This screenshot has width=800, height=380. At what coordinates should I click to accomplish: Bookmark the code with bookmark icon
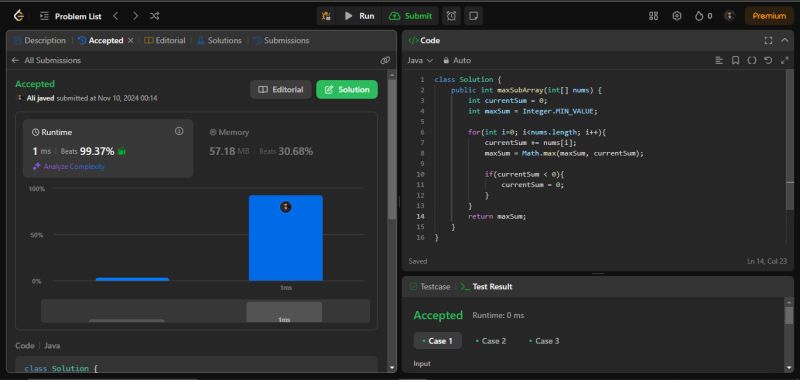click(x=735, y=60)
